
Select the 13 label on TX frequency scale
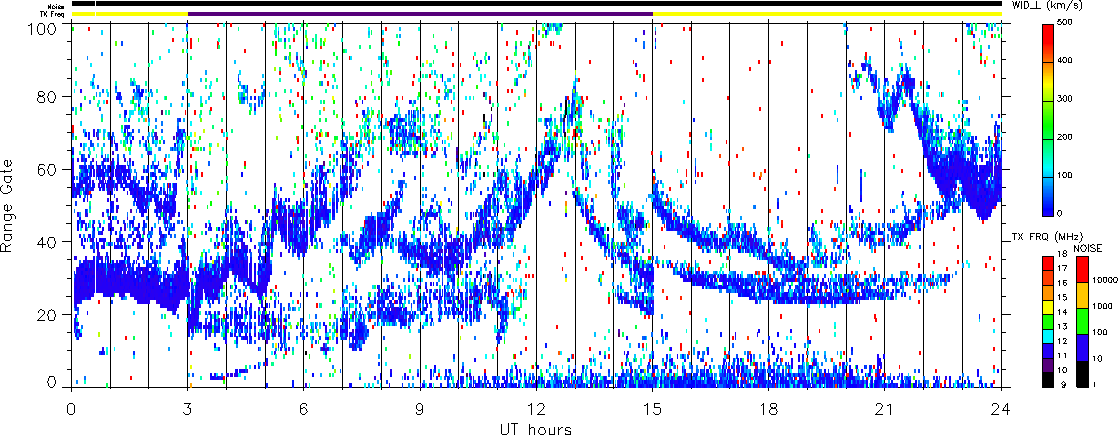click(1062, 326)
